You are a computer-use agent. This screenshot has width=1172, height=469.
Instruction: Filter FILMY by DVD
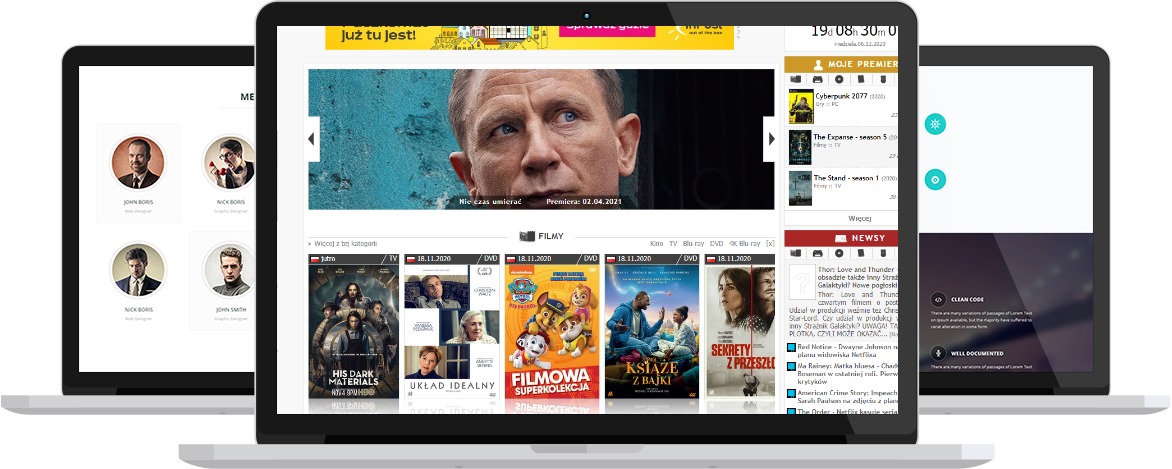coord(716,244)
